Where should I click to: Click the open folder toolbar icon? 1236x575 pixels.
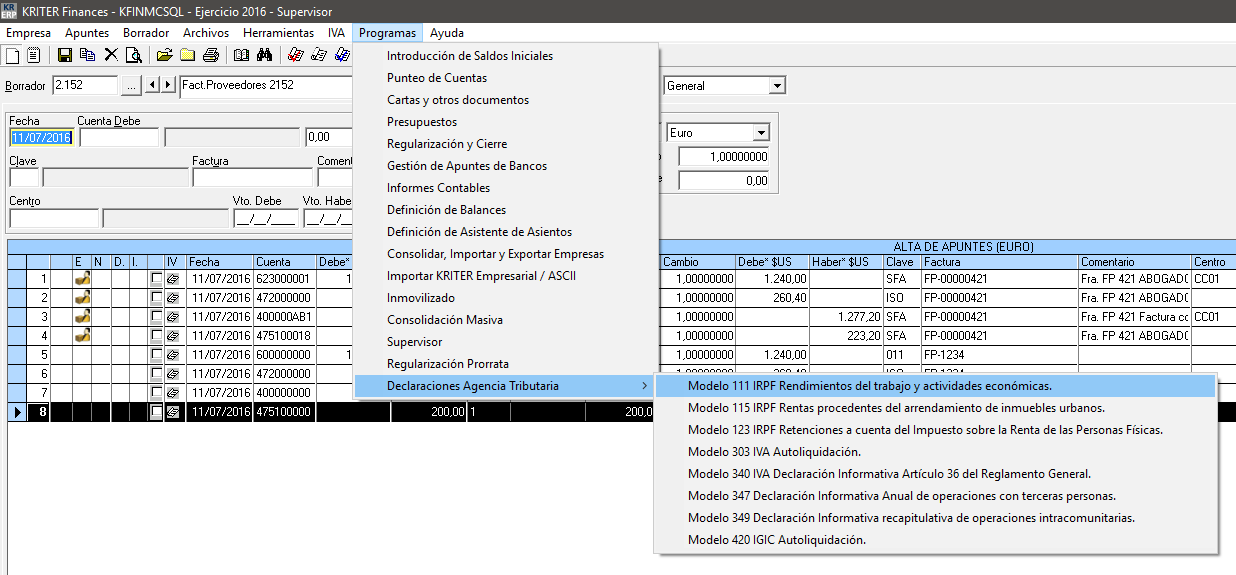click(164, 55)
